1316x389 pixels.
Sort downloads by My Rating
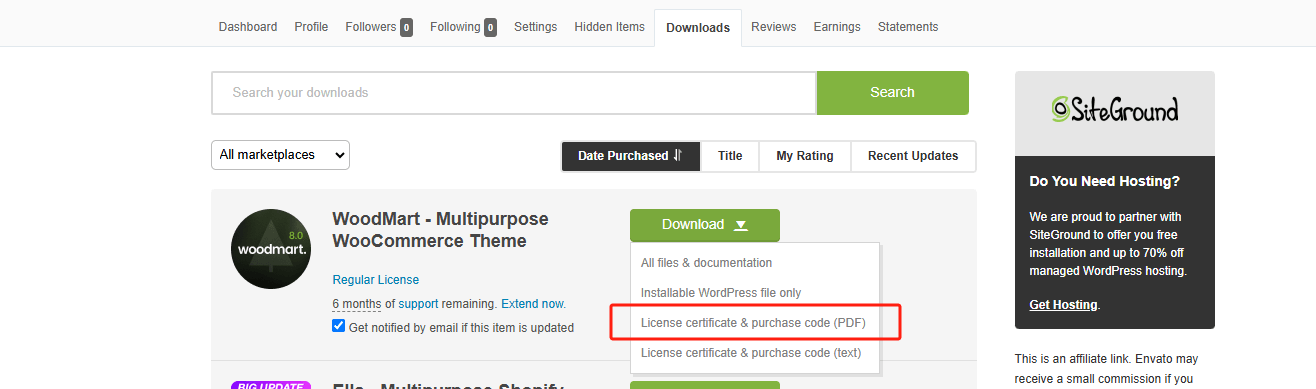805,156
